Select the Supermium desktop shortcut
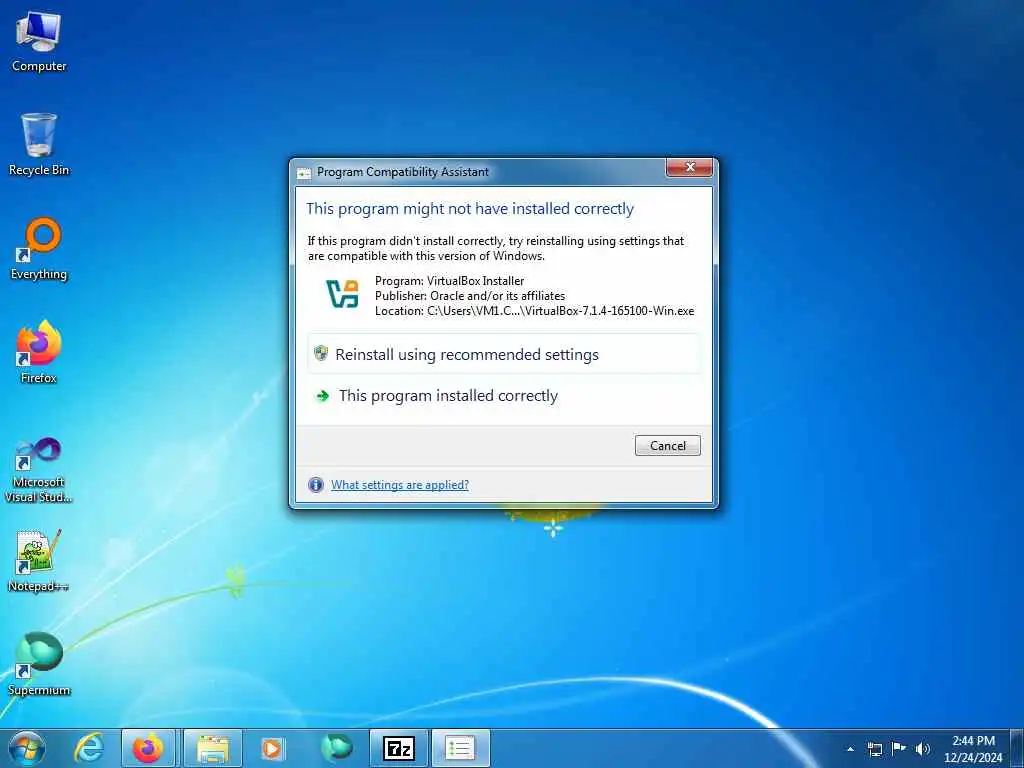 39,664
